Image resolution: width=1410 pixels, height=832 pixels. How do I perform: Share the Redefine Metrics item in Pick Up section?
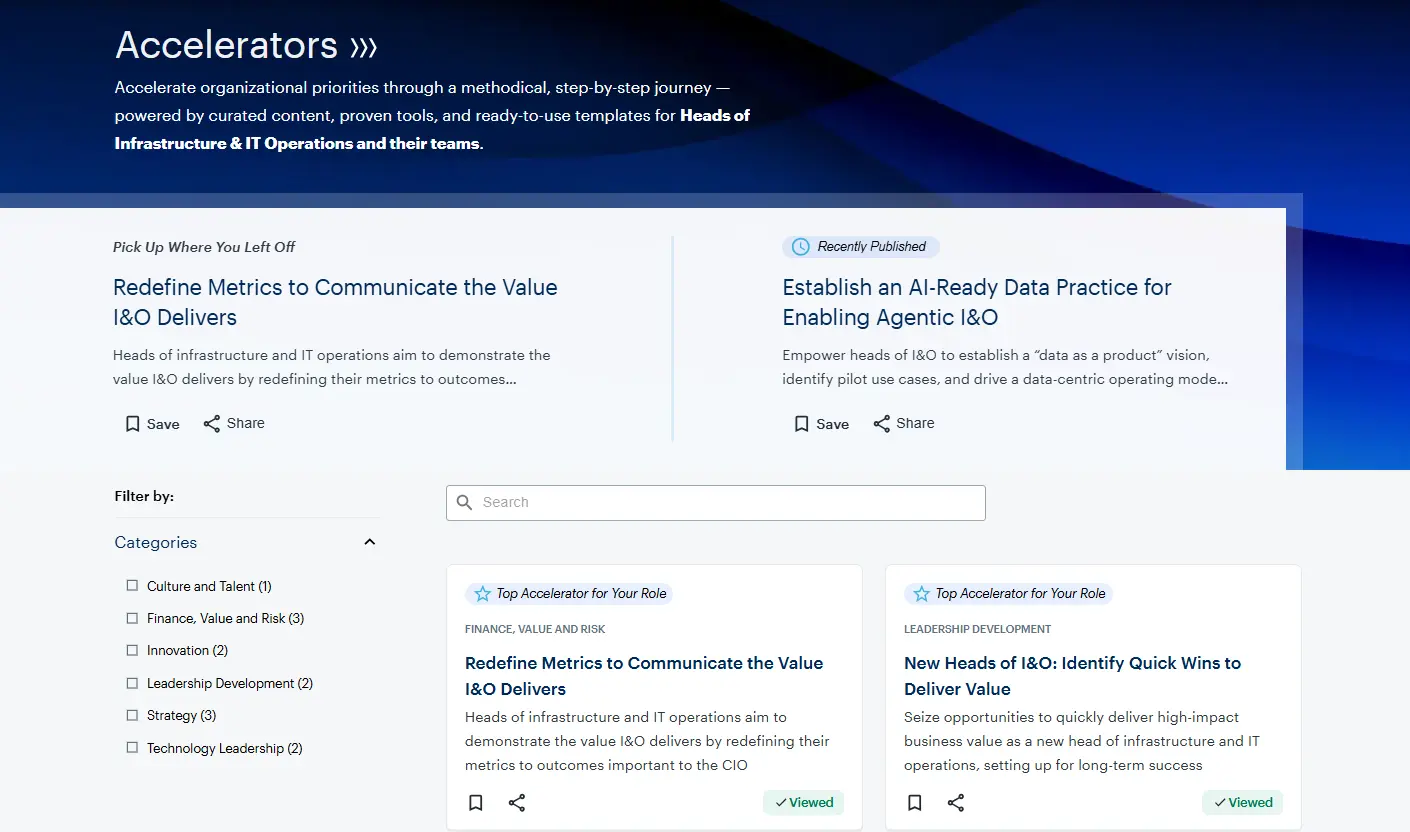[233, 423]
